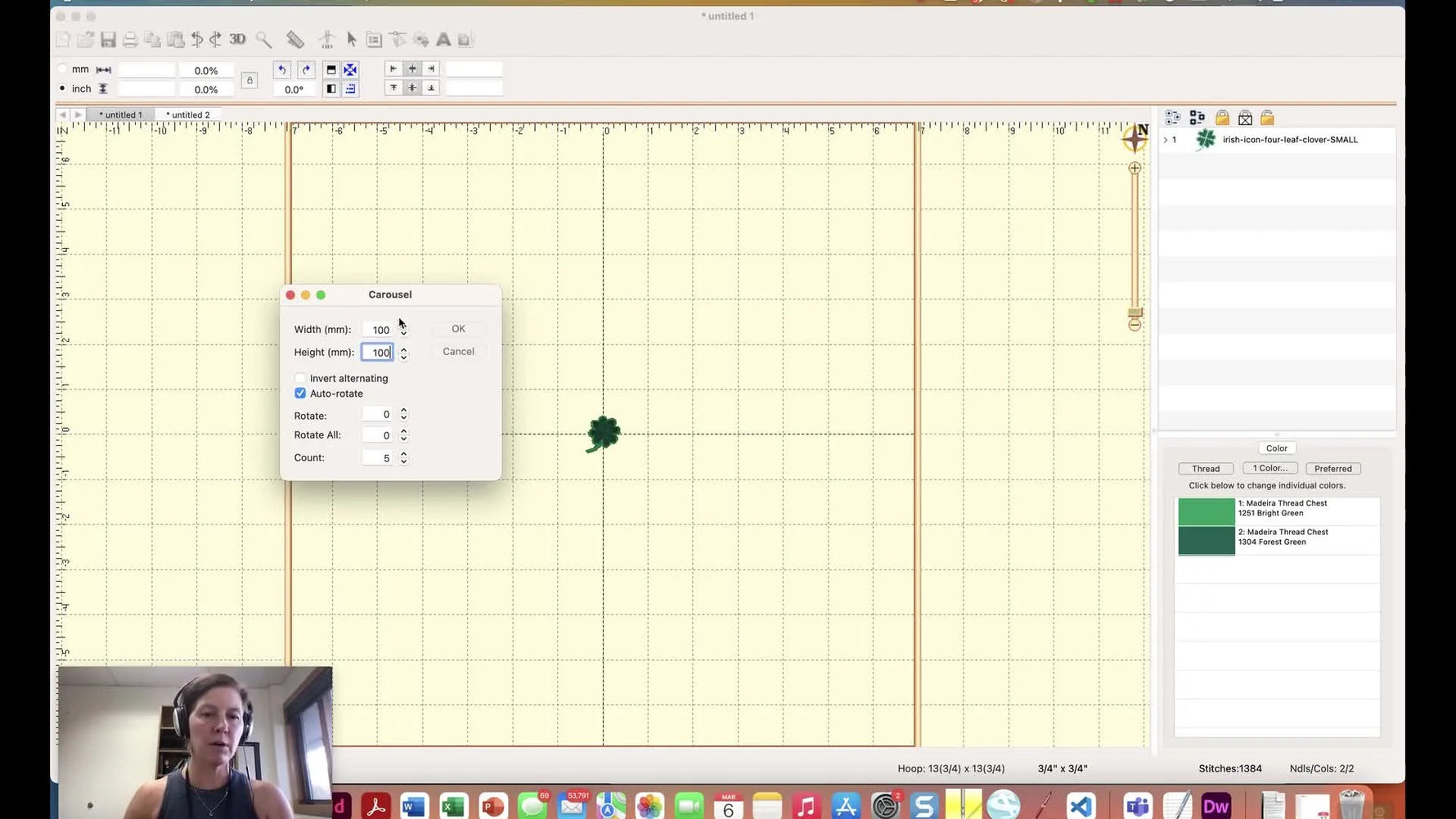The height and width of the screenshot is (819, 1456).
Task: Click the redo rotate-right arrow icon
Action: [x=306, y=70]
